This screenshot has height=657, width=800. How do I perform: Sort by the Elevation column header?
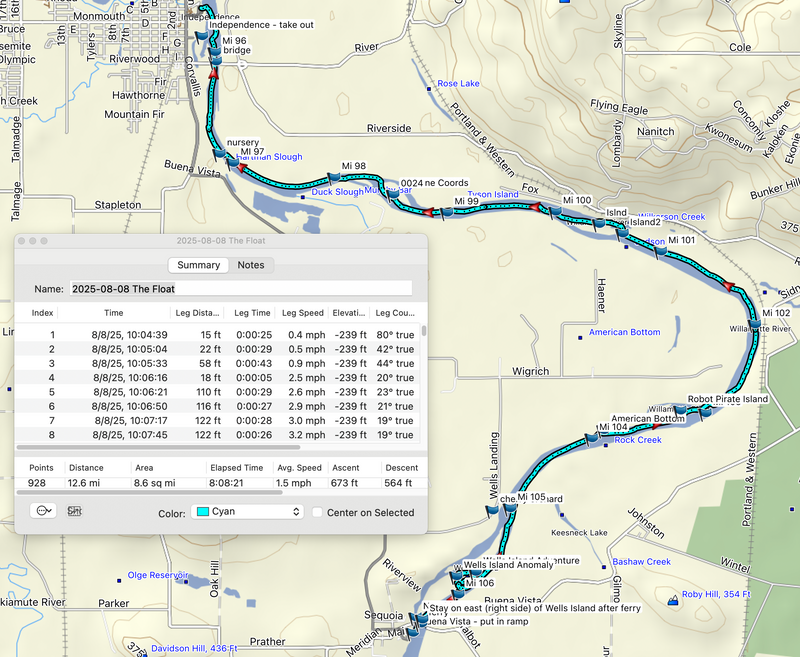[x=349, y=313]
